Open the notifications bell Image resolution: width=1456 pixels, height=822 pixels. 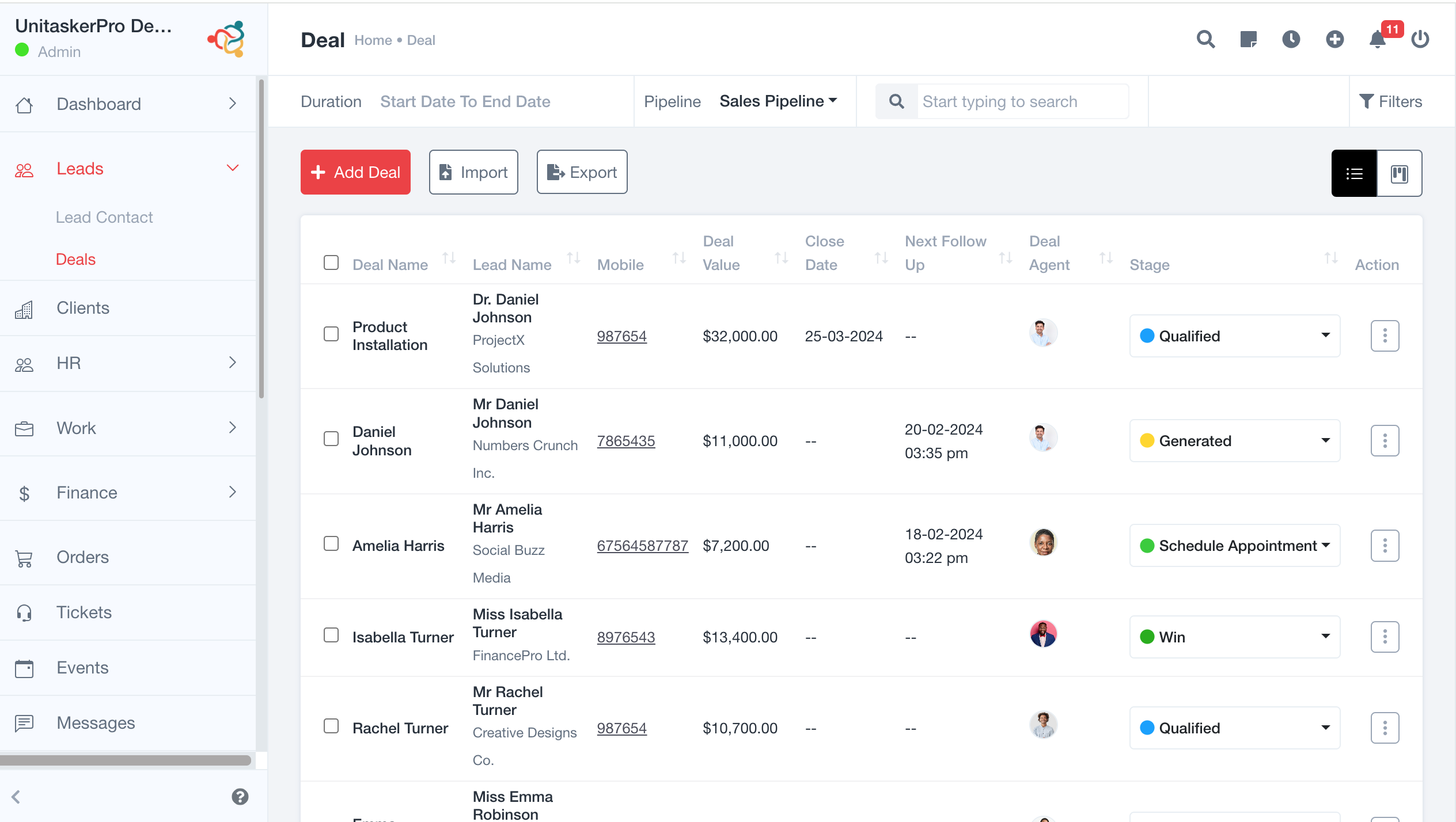coord(1378,39)
